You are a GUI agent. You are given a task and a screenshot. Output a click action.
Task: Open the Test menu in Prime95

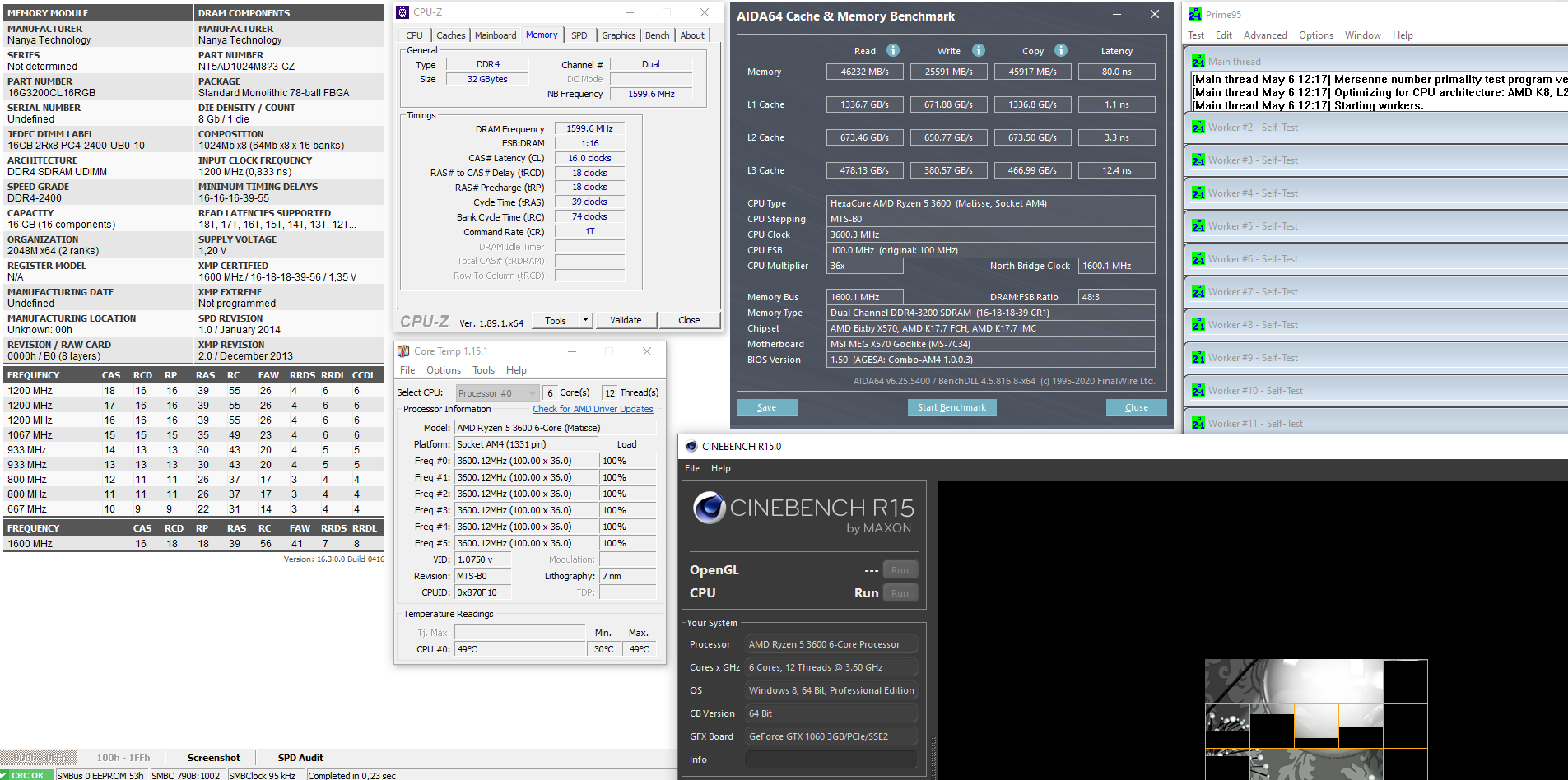1196,35
